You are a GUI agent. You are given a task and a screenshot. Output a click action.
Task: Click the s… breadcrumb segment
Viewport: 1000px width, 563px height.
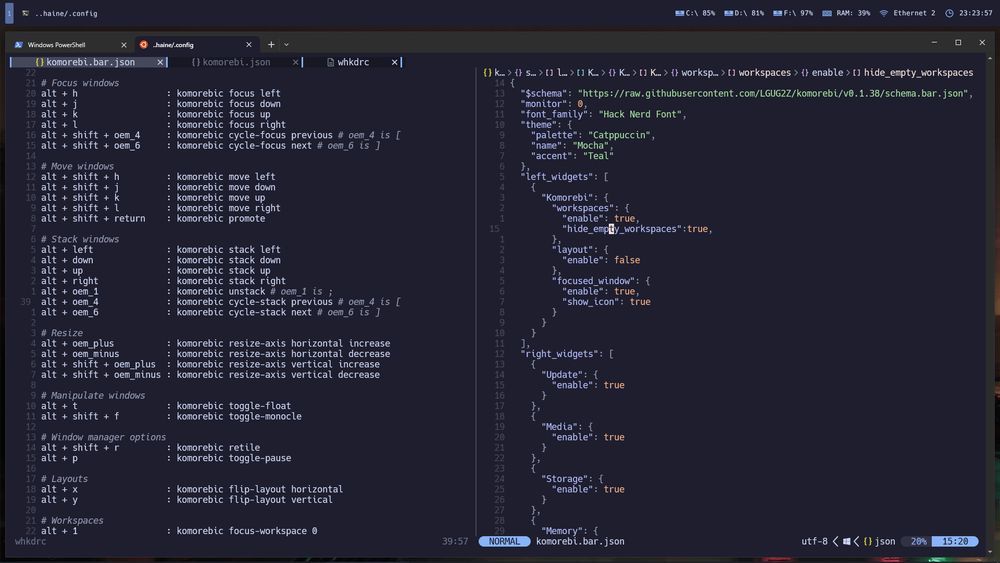click(x=531, y=73)
